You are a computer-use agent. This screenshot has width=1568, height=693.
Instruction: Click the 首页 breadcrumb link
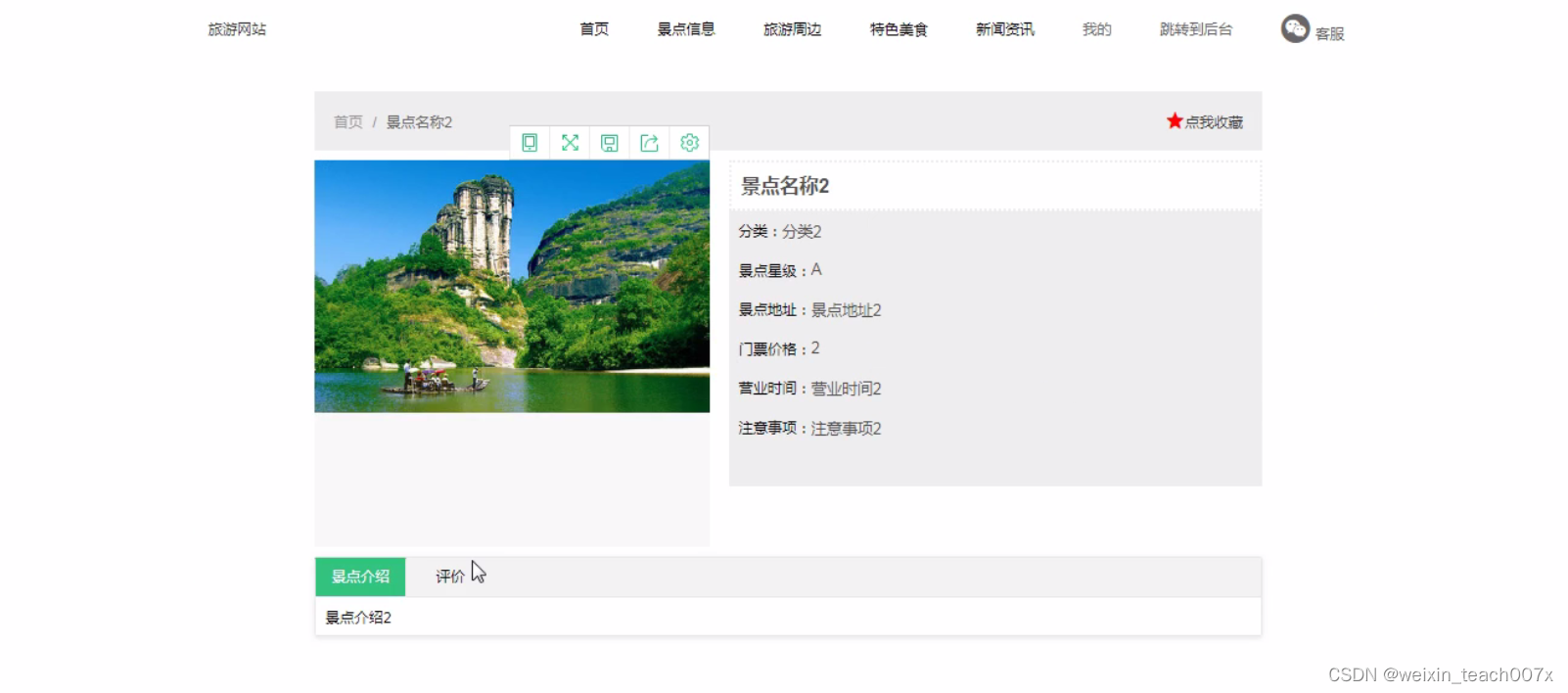pyautogui.click(x=348, y=122)
